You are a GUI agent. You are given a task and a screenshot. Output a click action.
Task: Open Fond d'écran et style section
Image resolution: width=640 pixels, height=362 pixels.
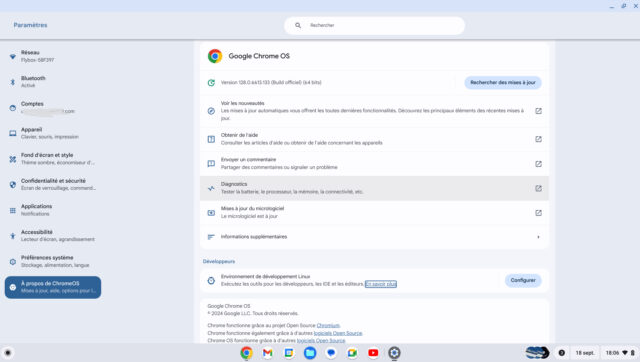pyautogui.click(x=53, y=159)
